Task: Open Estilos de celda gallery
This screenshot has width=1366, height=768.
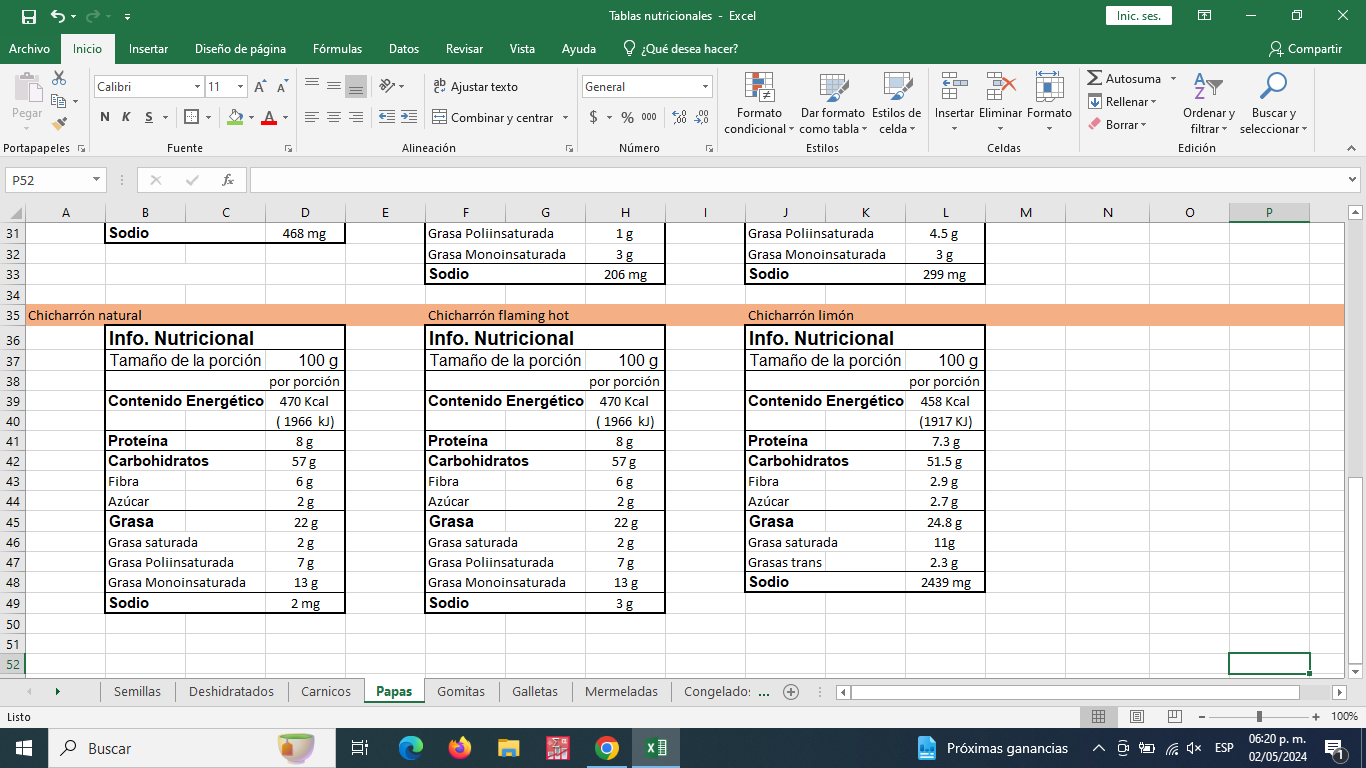Action: [896, 104]
